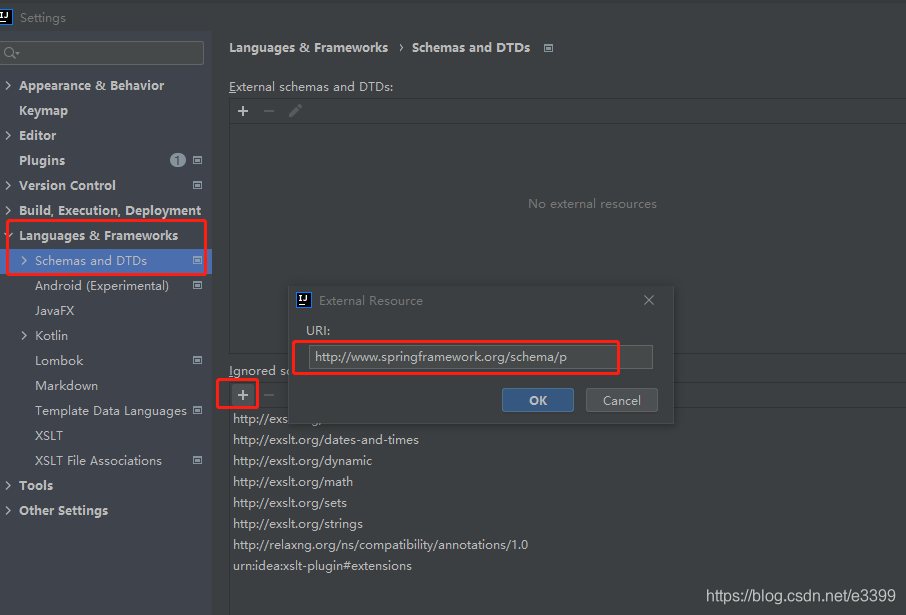Screen dimensions: 906x615
Task: Click Cancel in External Resource dialog
Action: 621,400
